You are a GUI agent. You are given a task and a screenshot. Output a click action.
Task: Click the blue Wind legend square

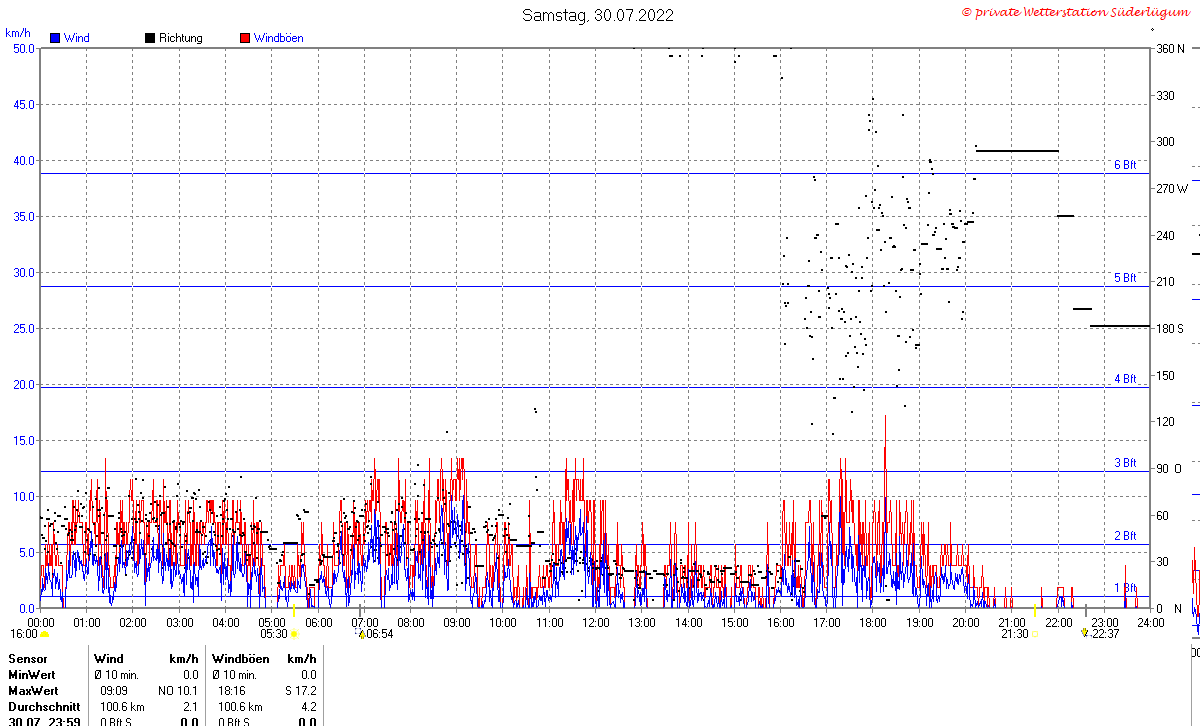point(55,38)
